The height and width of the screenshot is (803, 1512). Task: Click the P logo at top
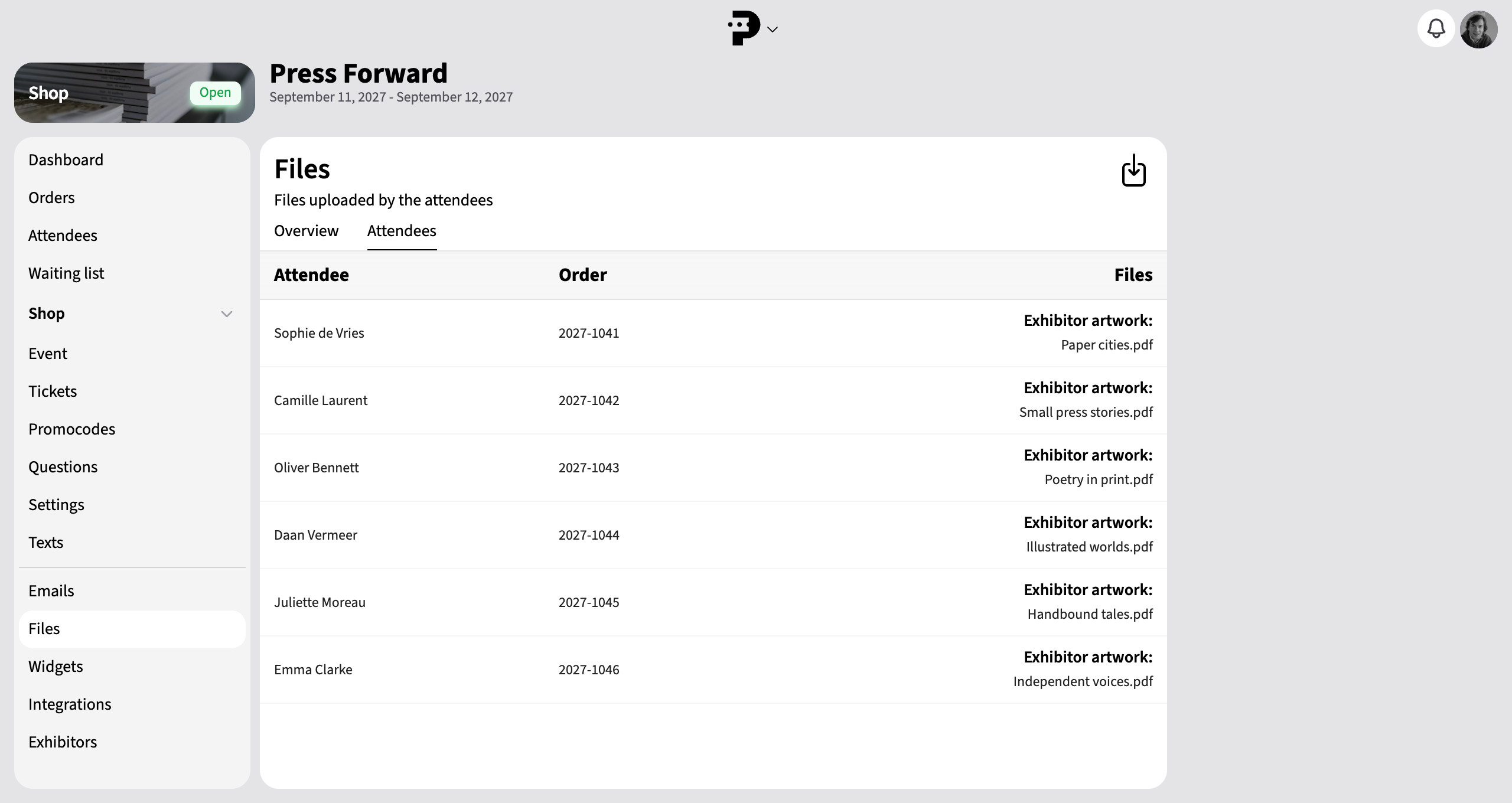pyautogui.click(x=744, y=28)
